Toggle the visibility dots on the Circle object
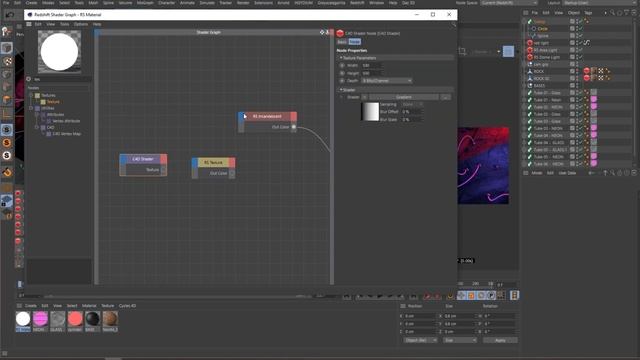 pos(577,29)
